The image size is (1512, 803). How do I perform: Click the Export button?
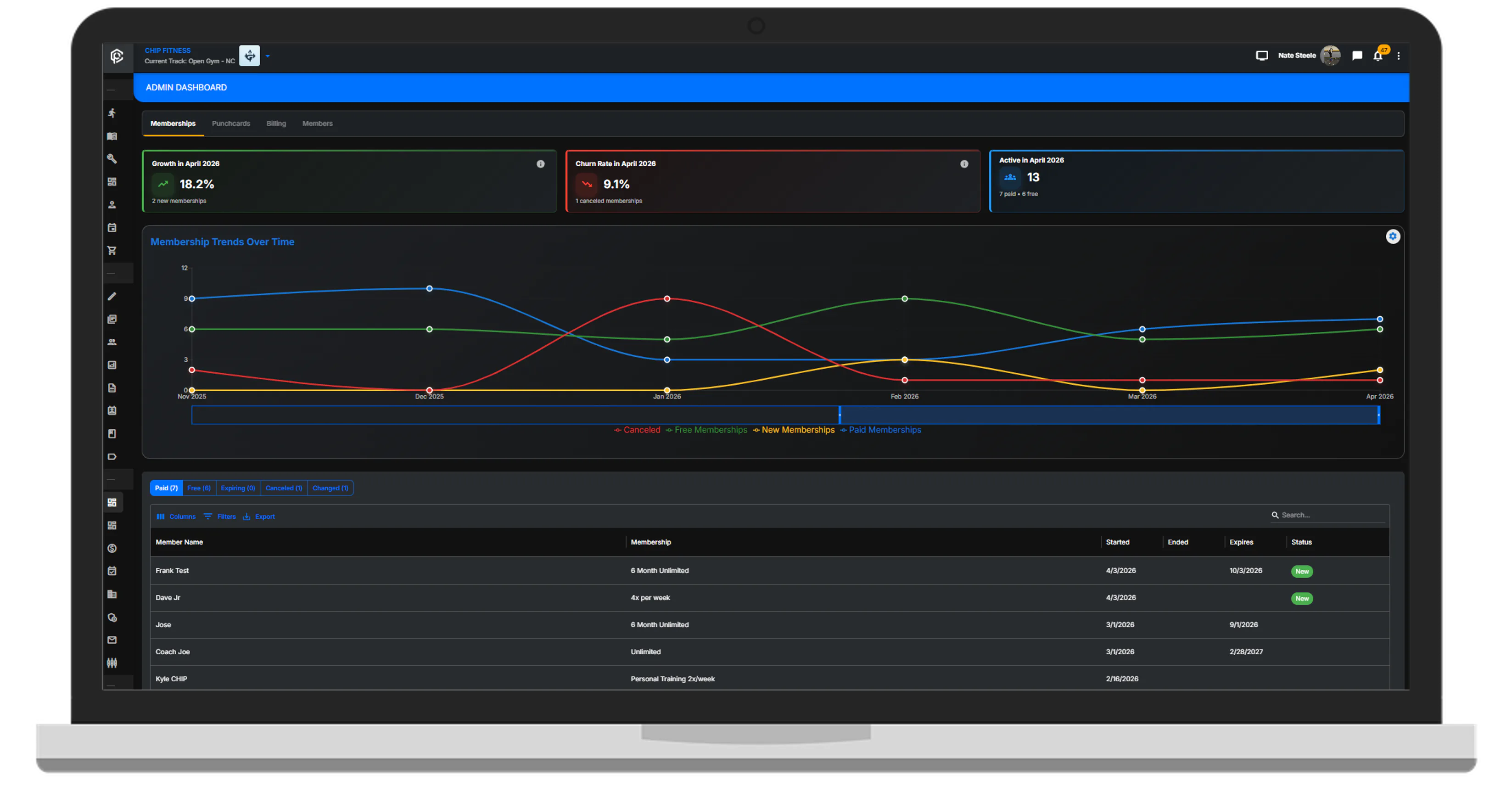[x=259, y=517]
